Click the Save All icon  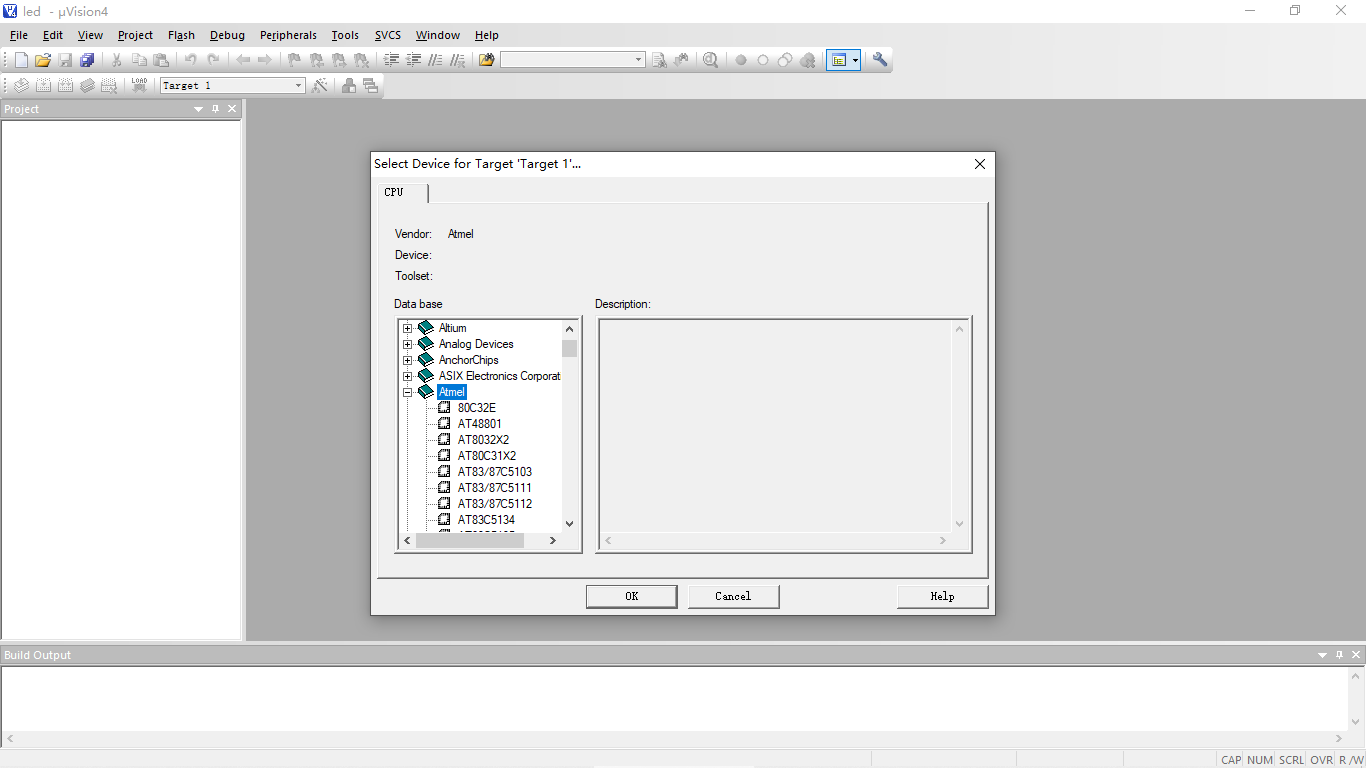pos(87,60)
